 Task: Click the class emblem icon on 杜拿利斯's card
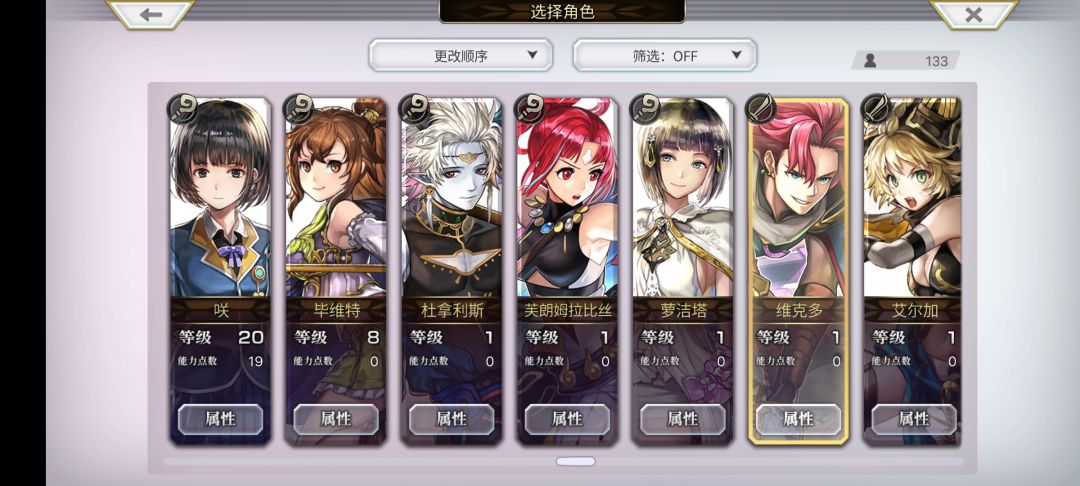pyautogui.click(x=414, y=109)
